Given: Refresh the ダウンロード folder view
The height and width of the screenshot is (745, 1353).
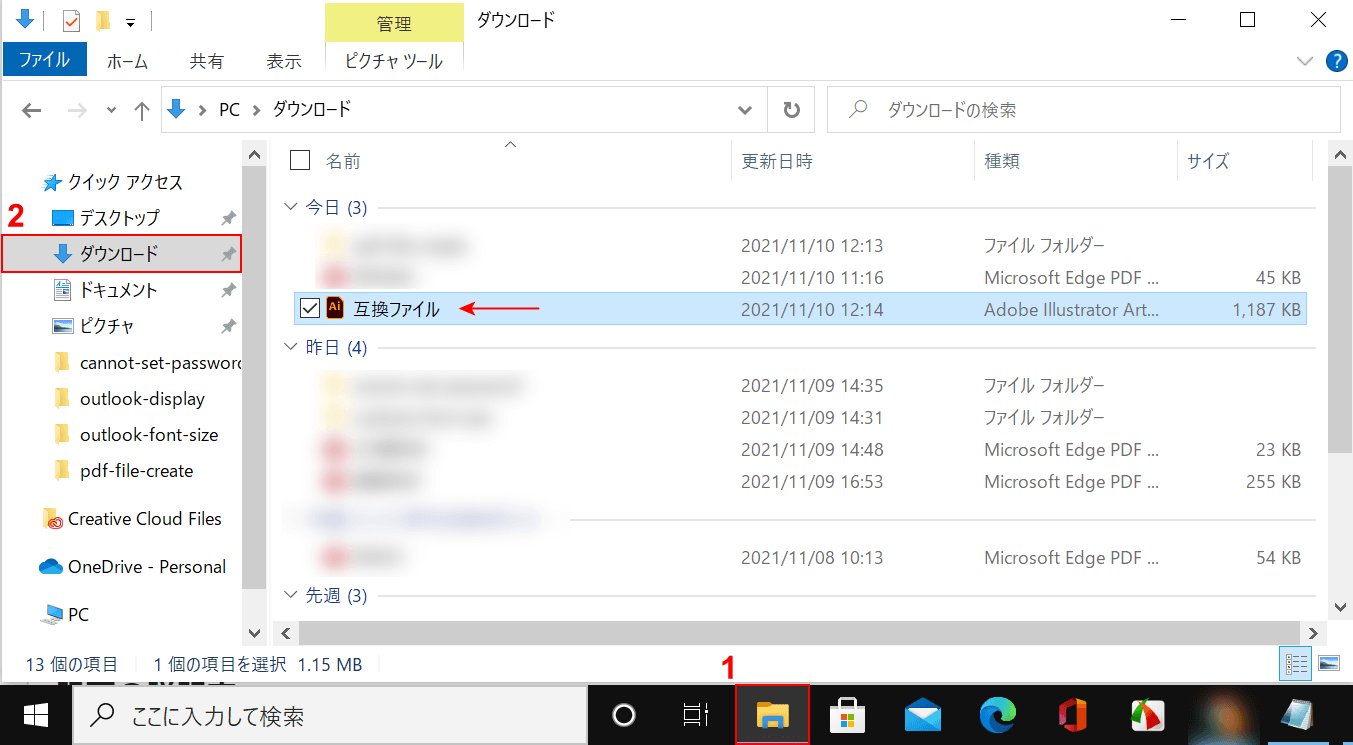Looking at the screenshot, I should pos(792,110).
